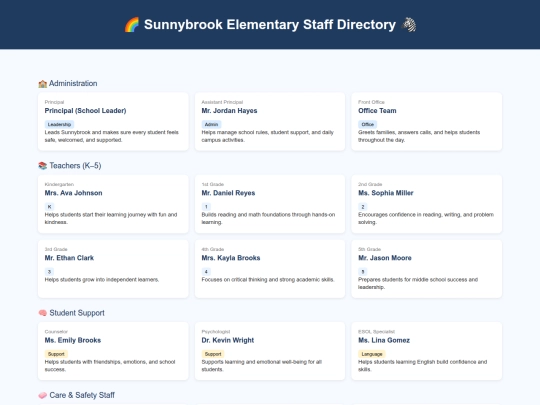The height and width of the screenshot is (405, 540).
Task: Click the 4th Grade role label
Action: (213, 249)
